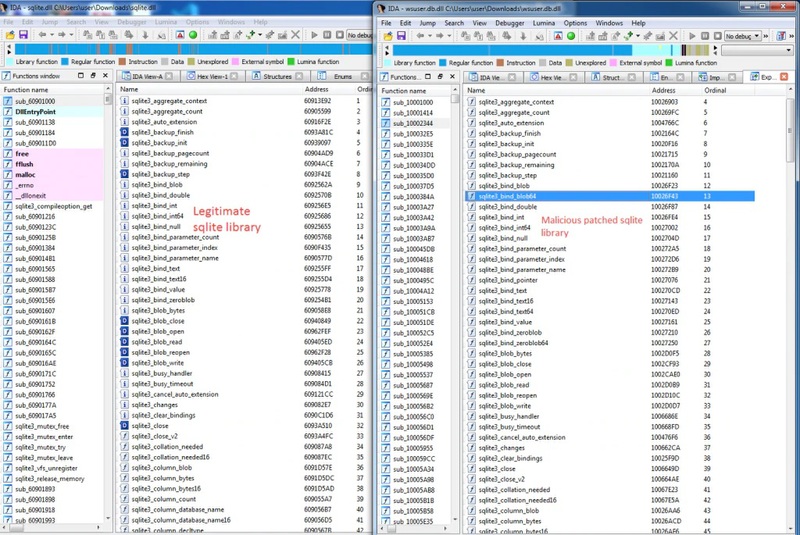Open forward-history dropdown in sqlite.dll toolbar
The image size is (800, 535).
coord(71,35)
